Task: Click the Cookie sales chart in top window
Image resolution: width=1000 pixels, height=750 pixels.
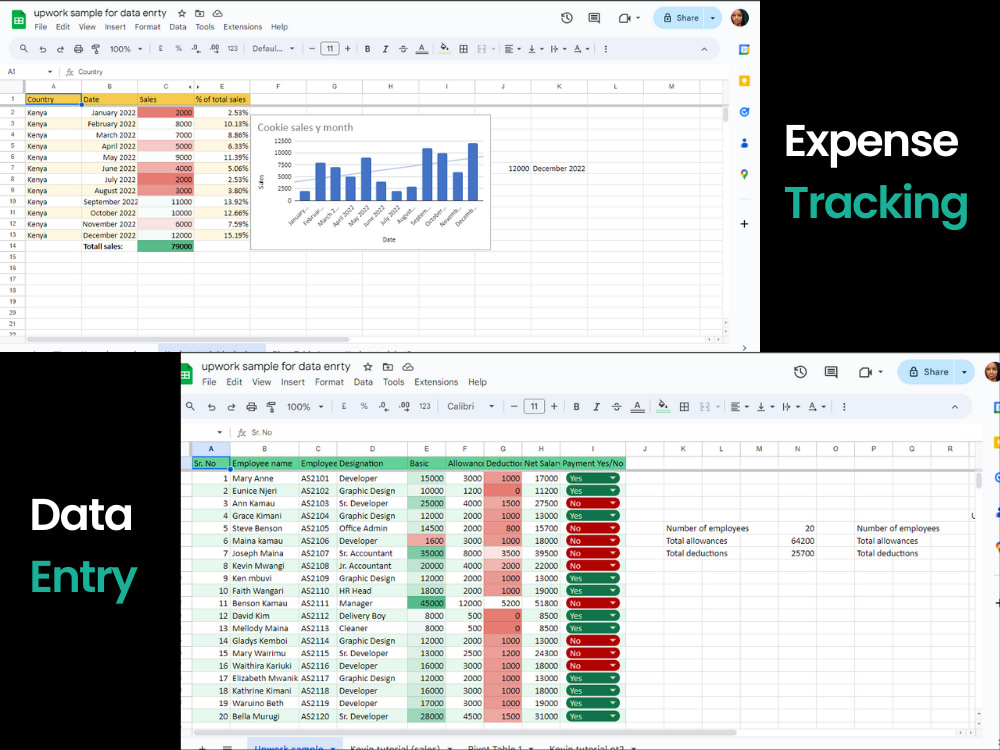Action: coord(371,182)
